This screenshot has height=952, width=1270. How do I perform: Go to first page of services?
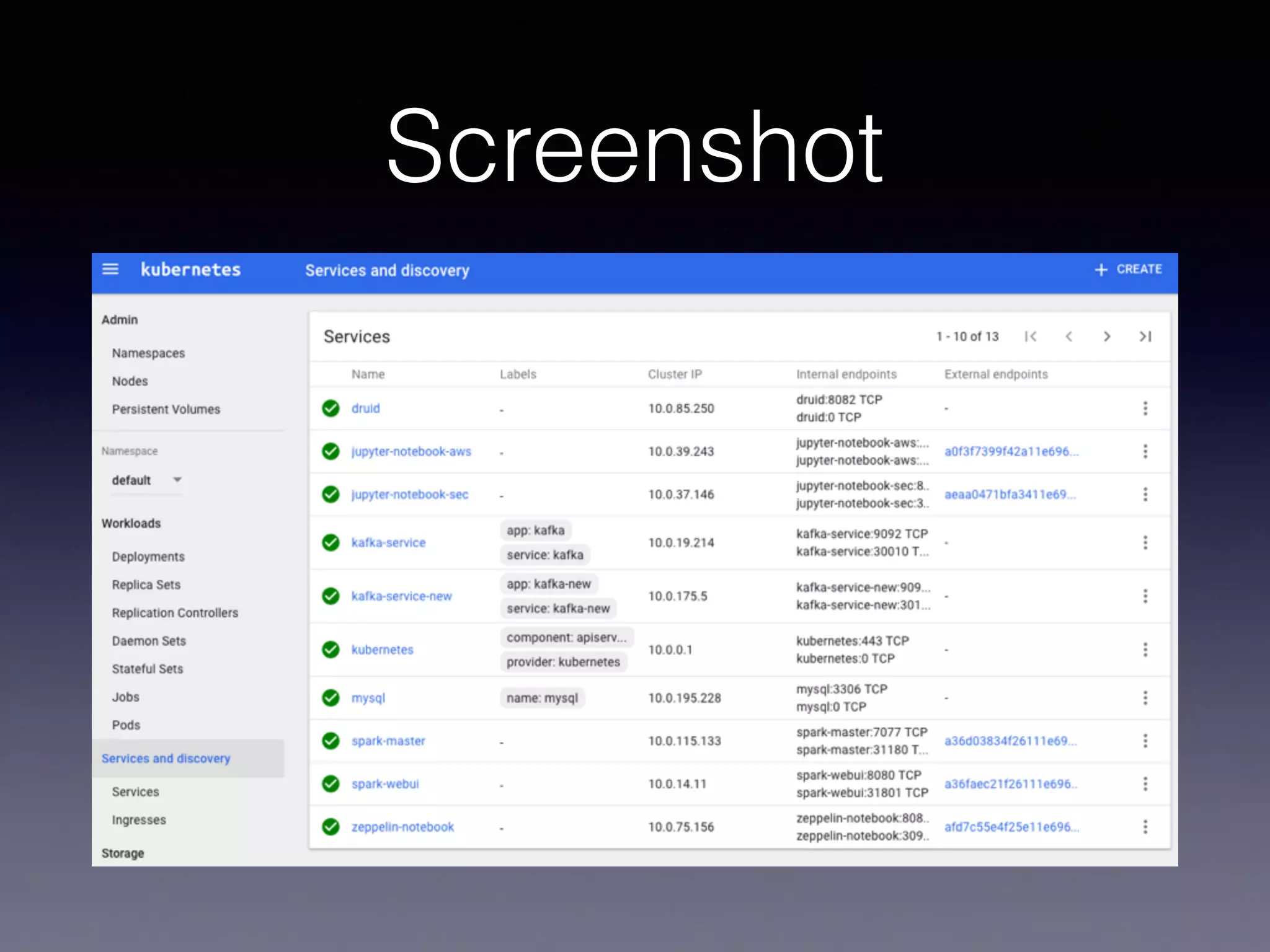1031,337
